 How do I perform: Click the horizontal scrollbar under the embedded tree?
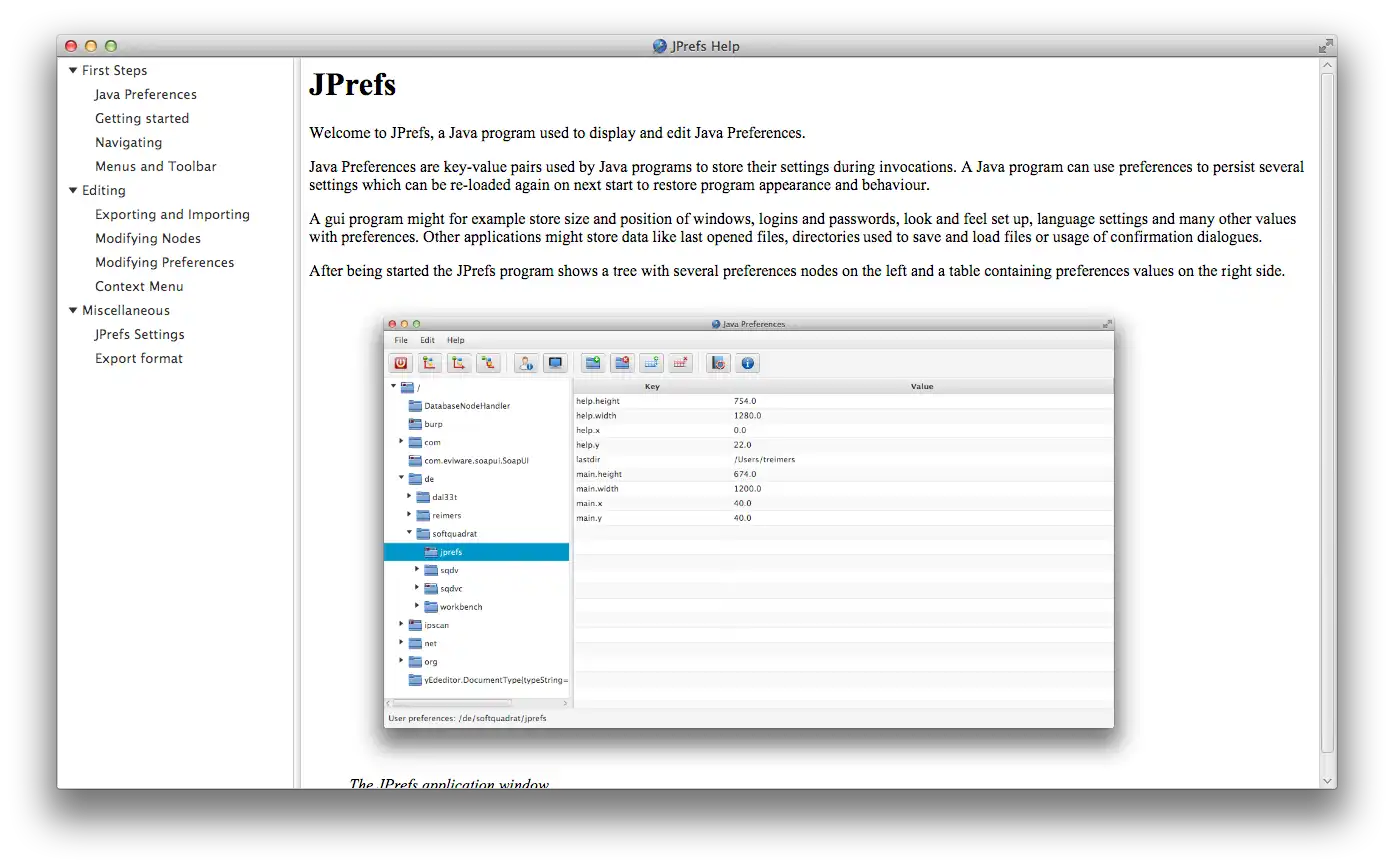coord(477,703)
